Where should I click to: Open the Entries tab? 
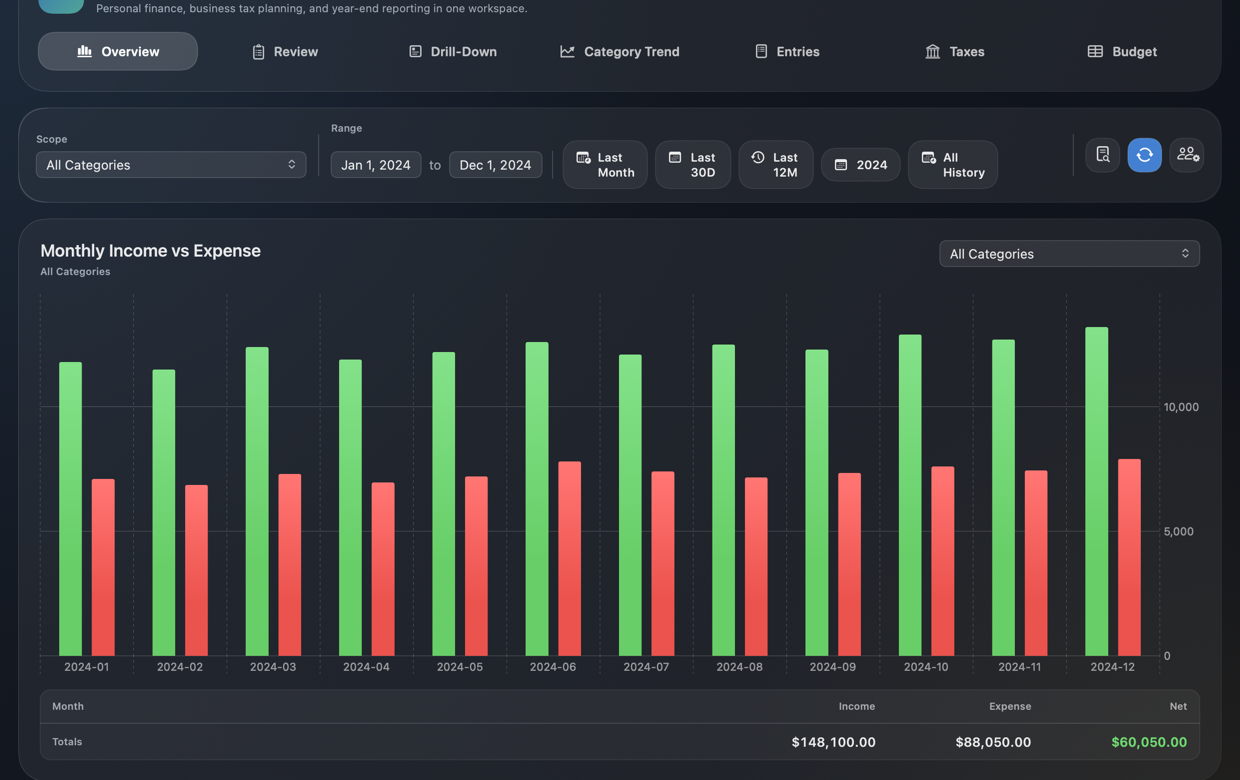787,51
